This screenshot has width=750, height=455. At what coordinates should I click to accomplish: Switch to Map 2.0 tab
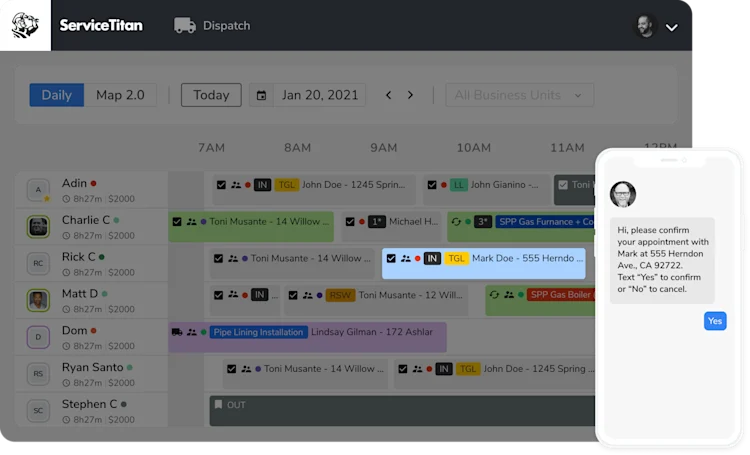click(120, 95)
